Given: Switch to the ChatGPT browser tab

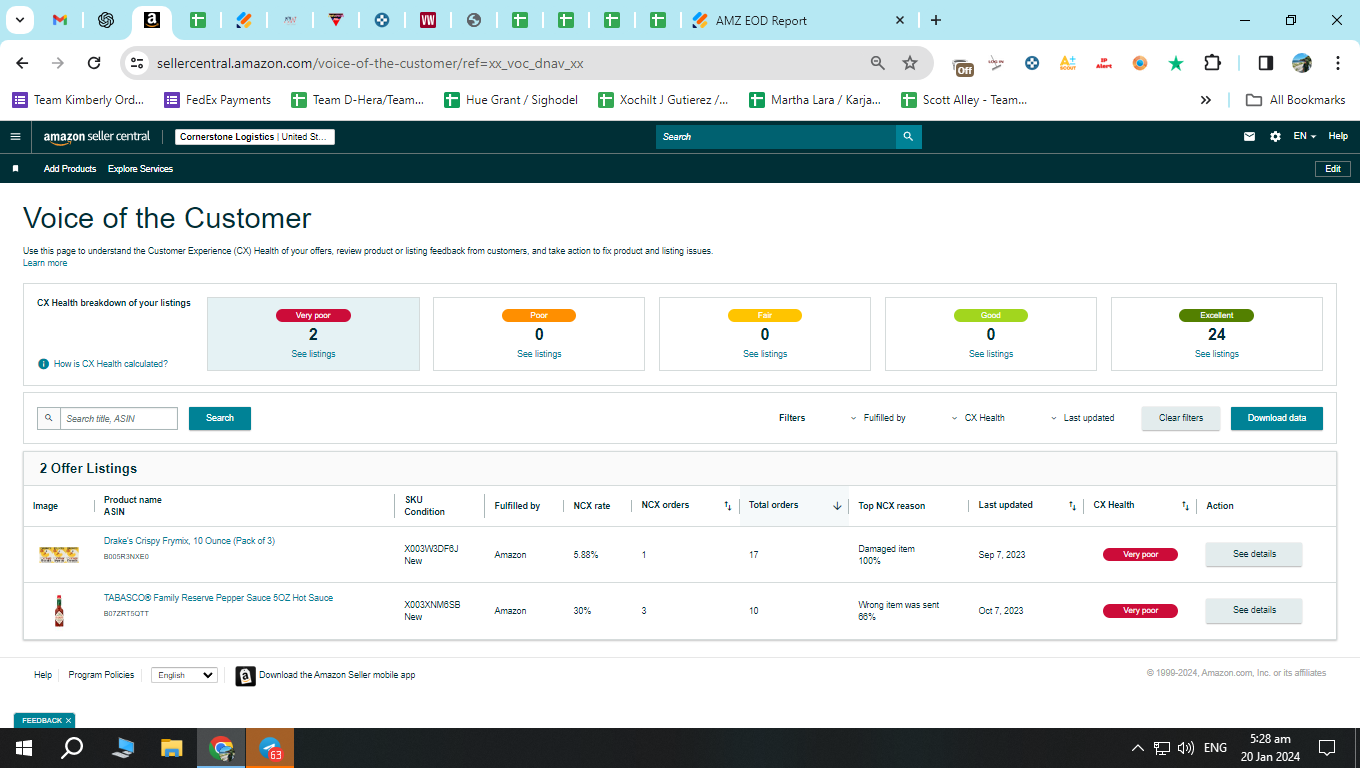Looking at the screenshot, I should coord(105,20).
